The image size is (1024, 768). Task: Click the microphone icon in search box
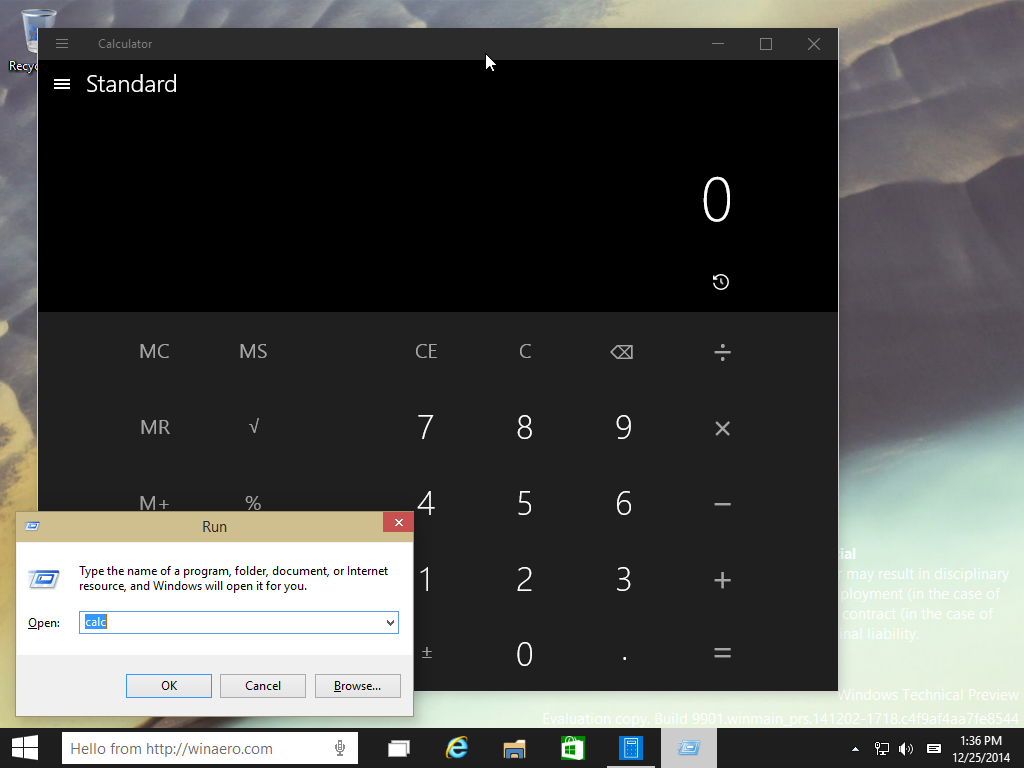click(x=340, y=748)
